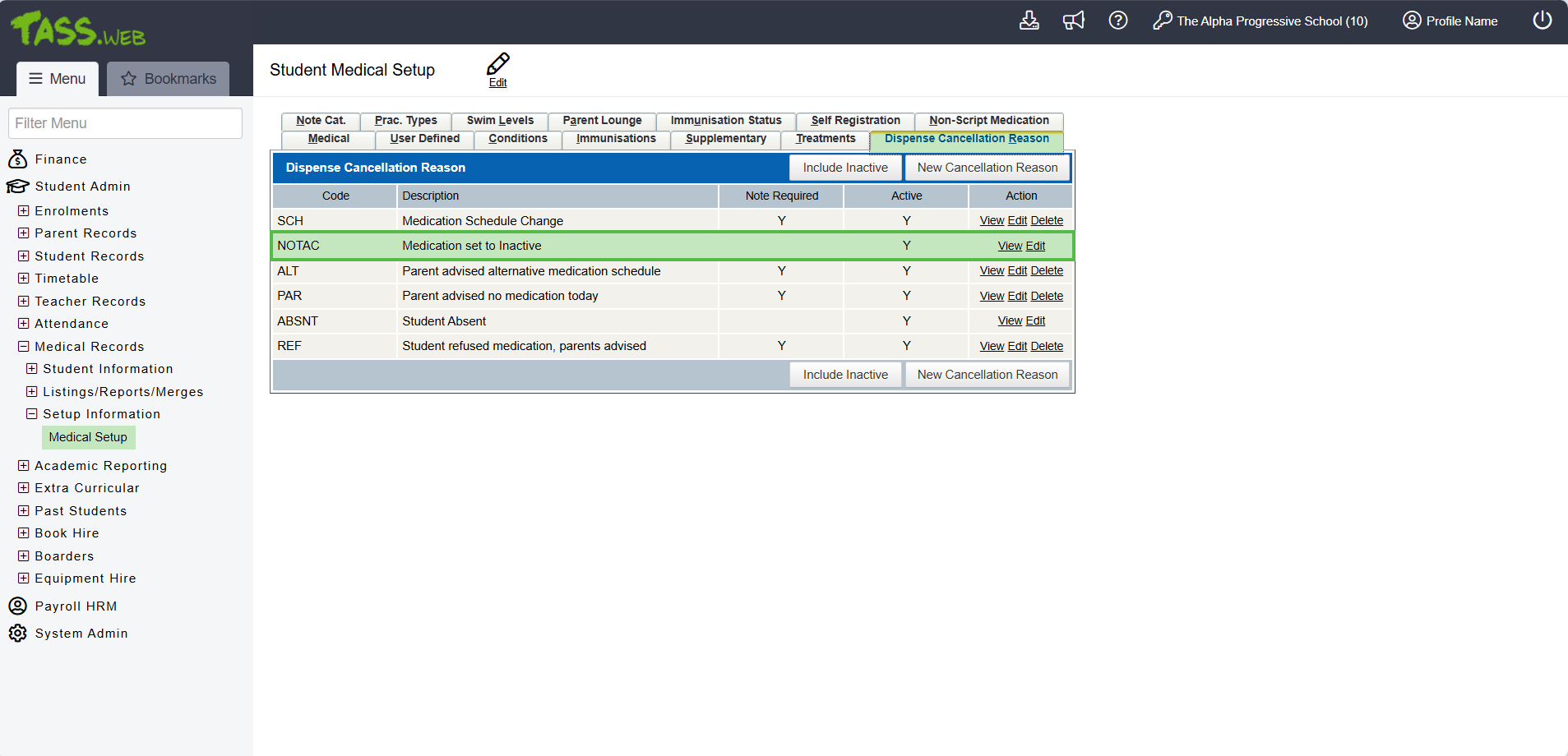Screen dimensions: 1568x756
Task: Open the Non-Script Medication tab
Action: coord(988,121)
